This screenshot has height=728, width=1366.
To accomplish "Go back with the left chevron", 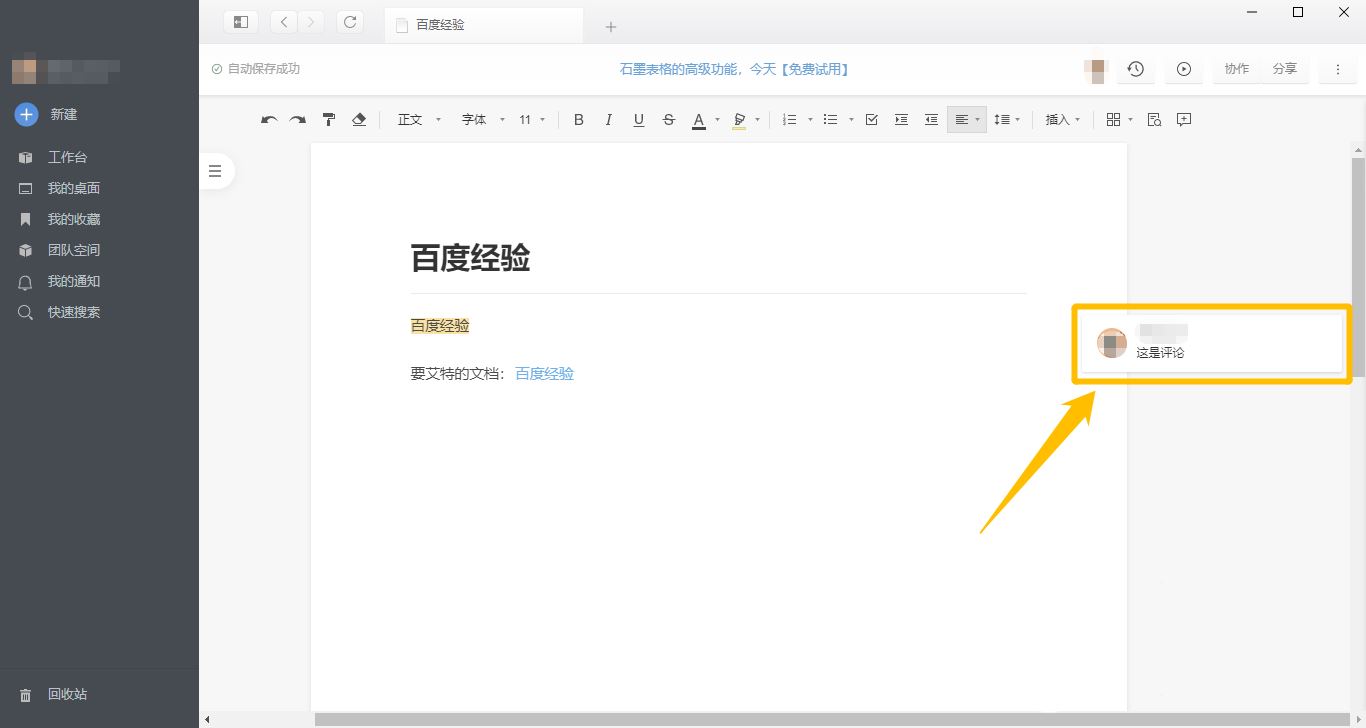I will (x=284, y=22).
